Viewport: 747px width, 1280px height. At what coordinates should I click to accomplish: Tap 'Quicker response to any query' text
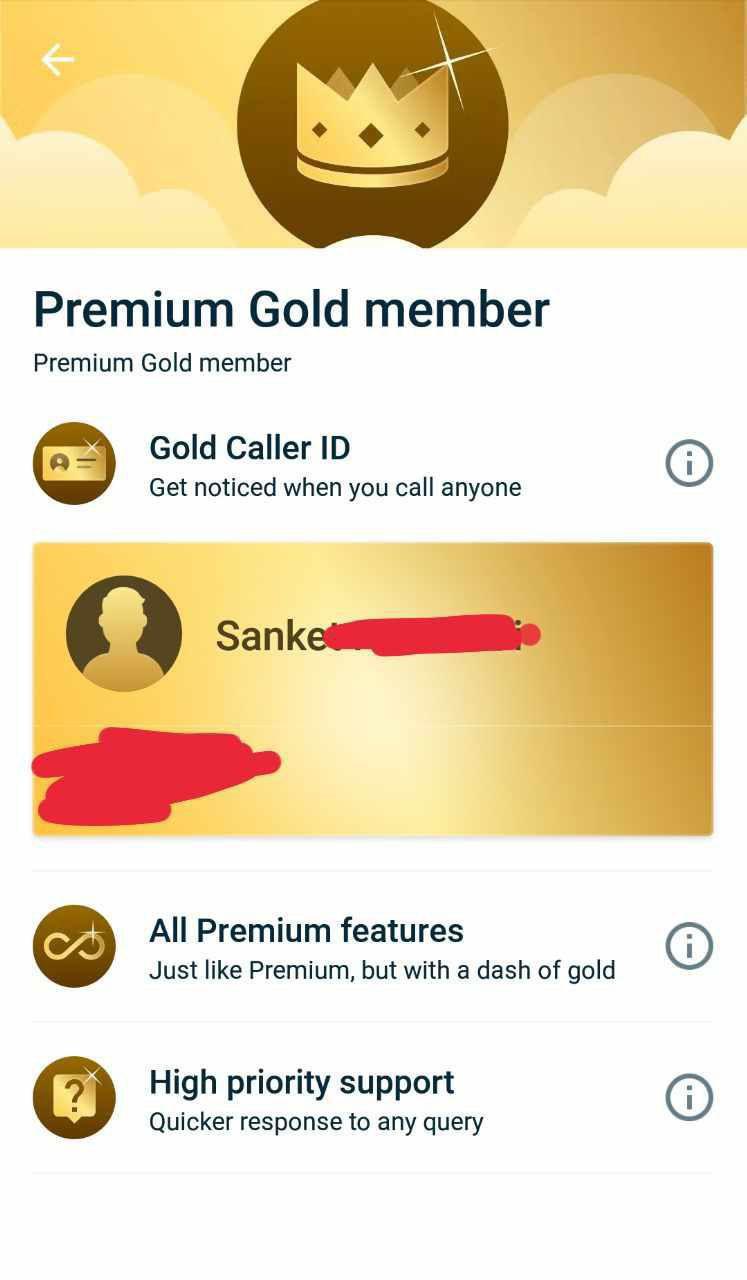(316, 1122)
